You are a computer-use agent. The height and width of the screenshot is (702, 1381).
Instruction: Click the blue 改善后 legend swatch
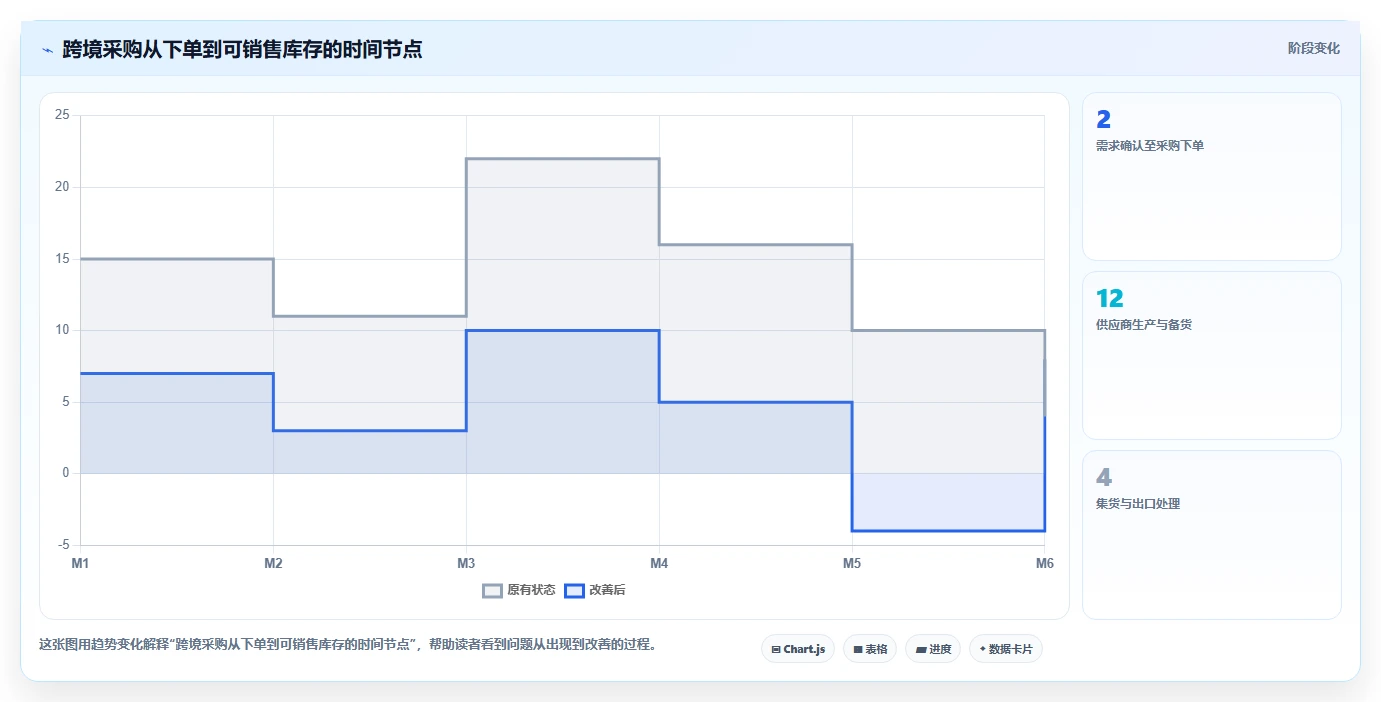pyautogui.click(x=574, y=590)
